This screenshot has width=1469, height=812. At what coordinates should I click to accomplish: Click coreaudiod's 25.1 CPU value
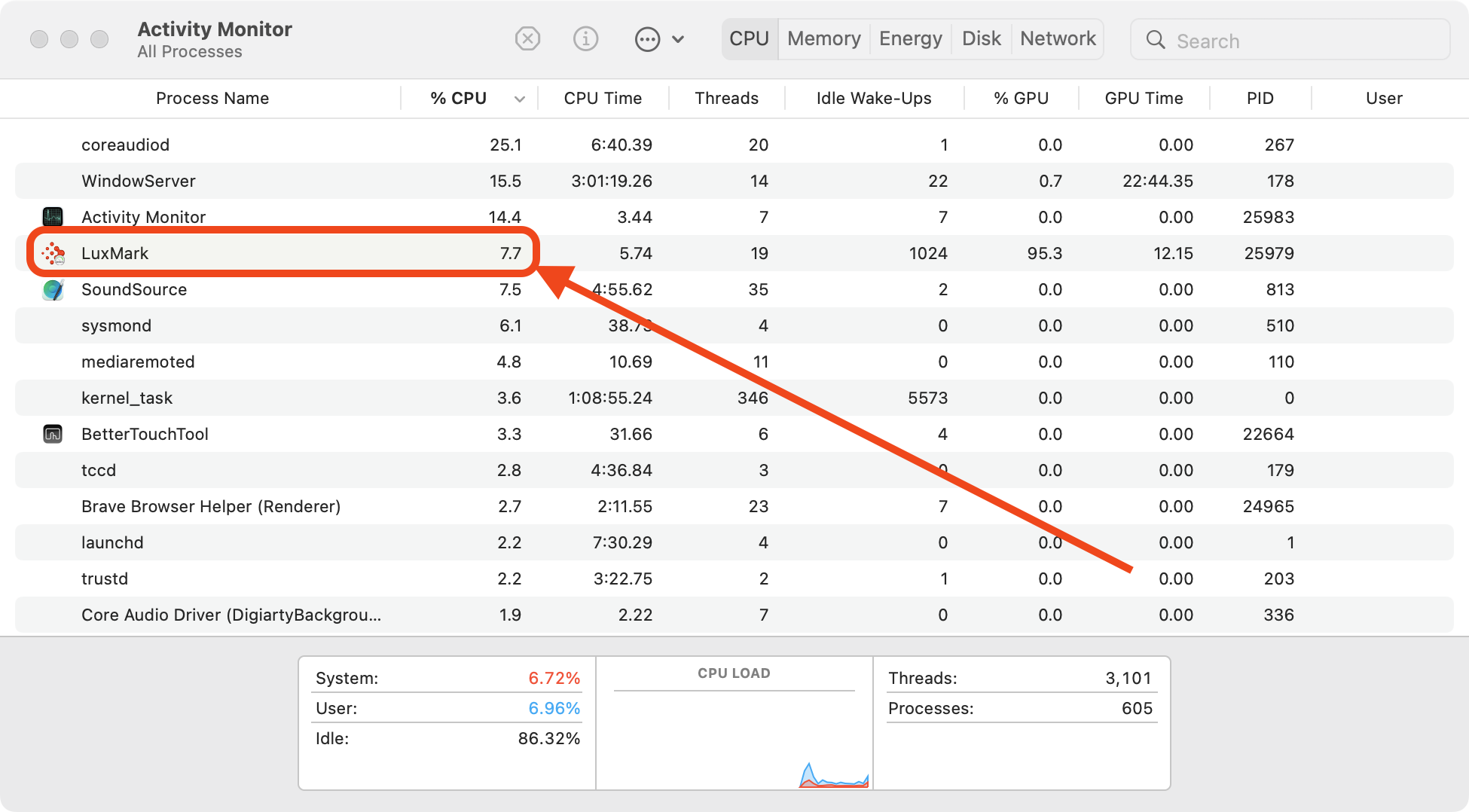point(505,145)
